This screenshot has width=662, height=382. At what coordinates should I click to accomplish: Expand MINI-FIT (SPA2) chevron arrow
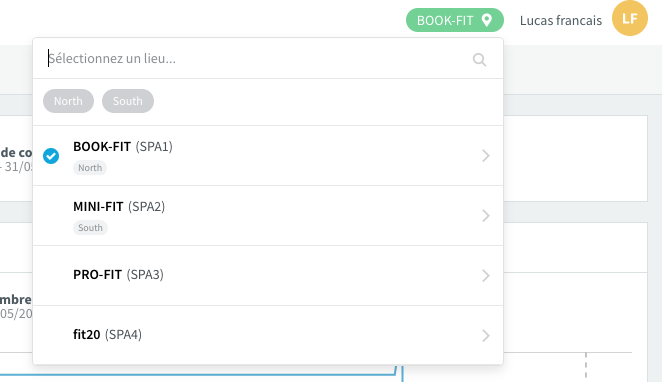486,216
